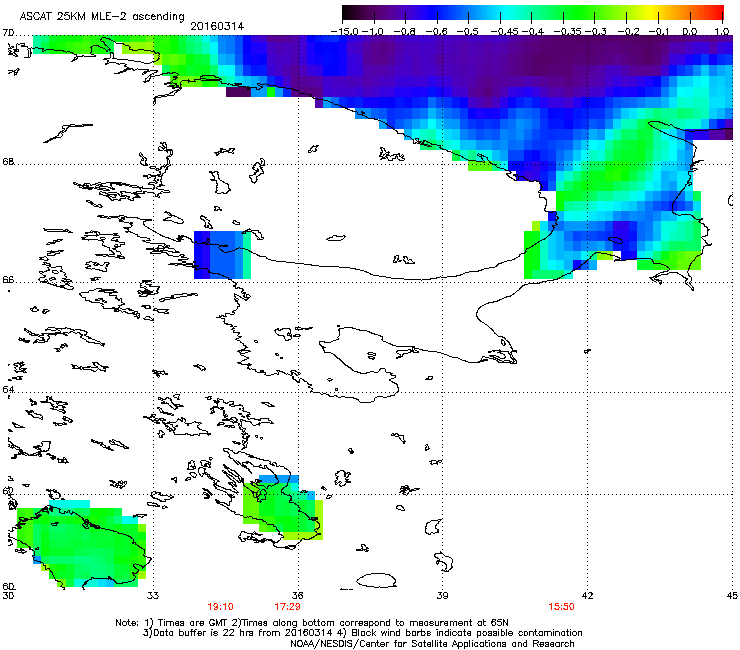740x650 pixels.
Task: Click the longitude label 36
Action: 298,596
